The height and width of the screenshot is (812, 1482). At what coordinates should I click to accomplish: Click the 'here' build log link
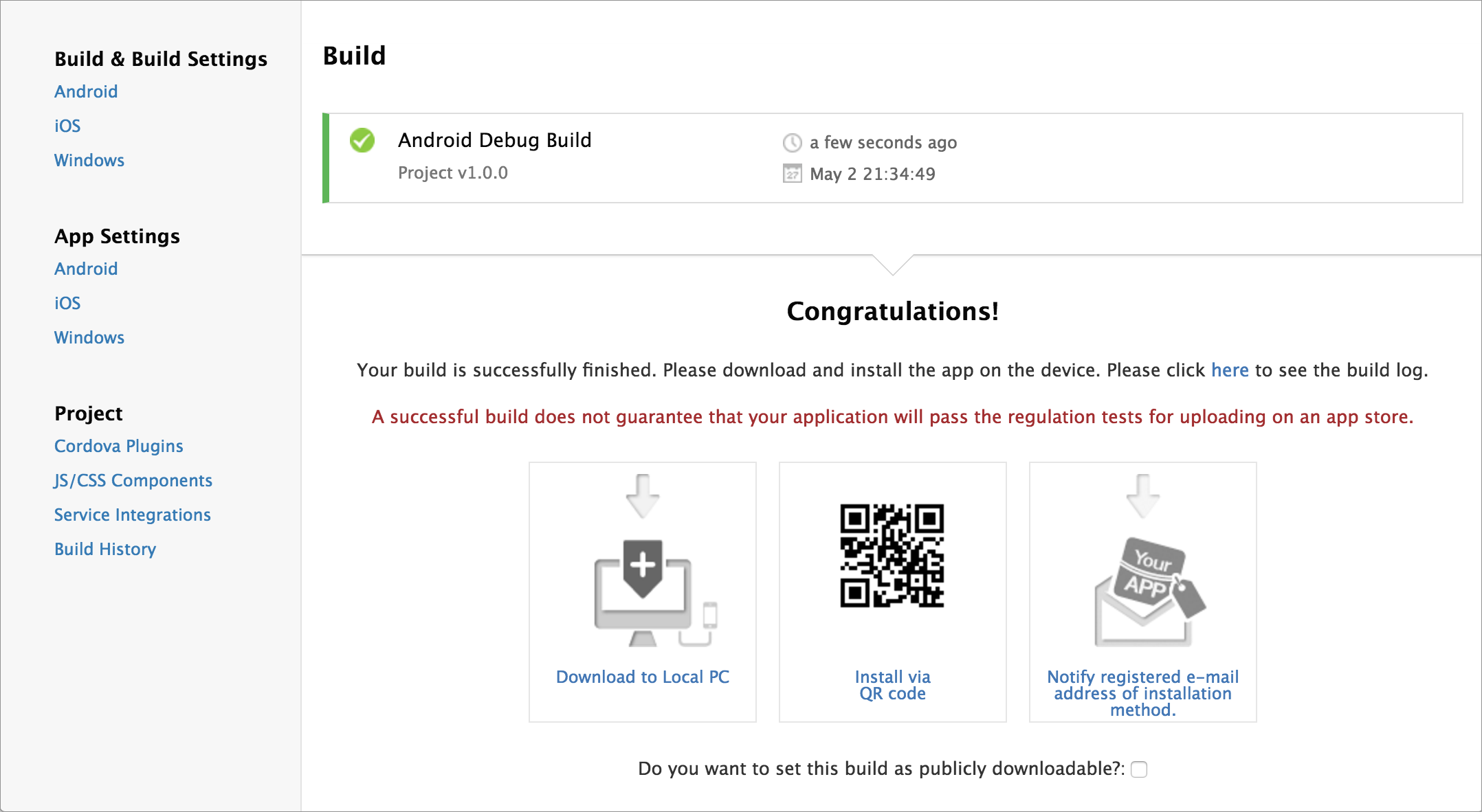tap(1230, 370)
